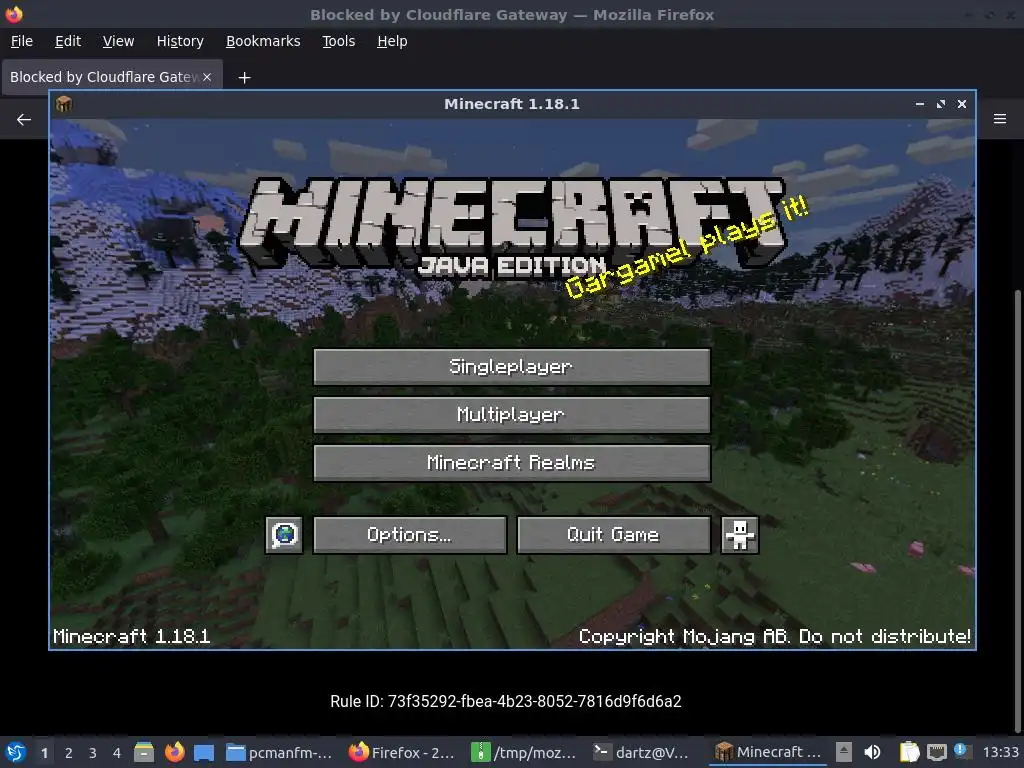The height and width of the screenshot is (768, 1024).
Task: Open Firefox History menu
Action: point(180,41)
